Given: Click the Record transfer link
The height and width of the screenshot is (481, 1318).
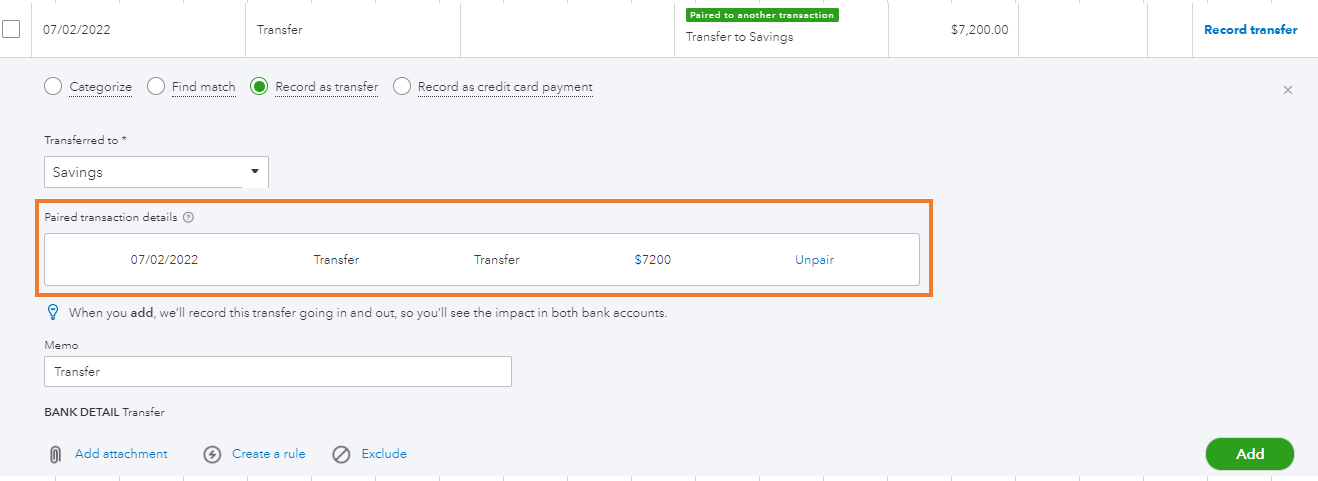Looking at the screenshot, I should click(x=1250, y=30).
